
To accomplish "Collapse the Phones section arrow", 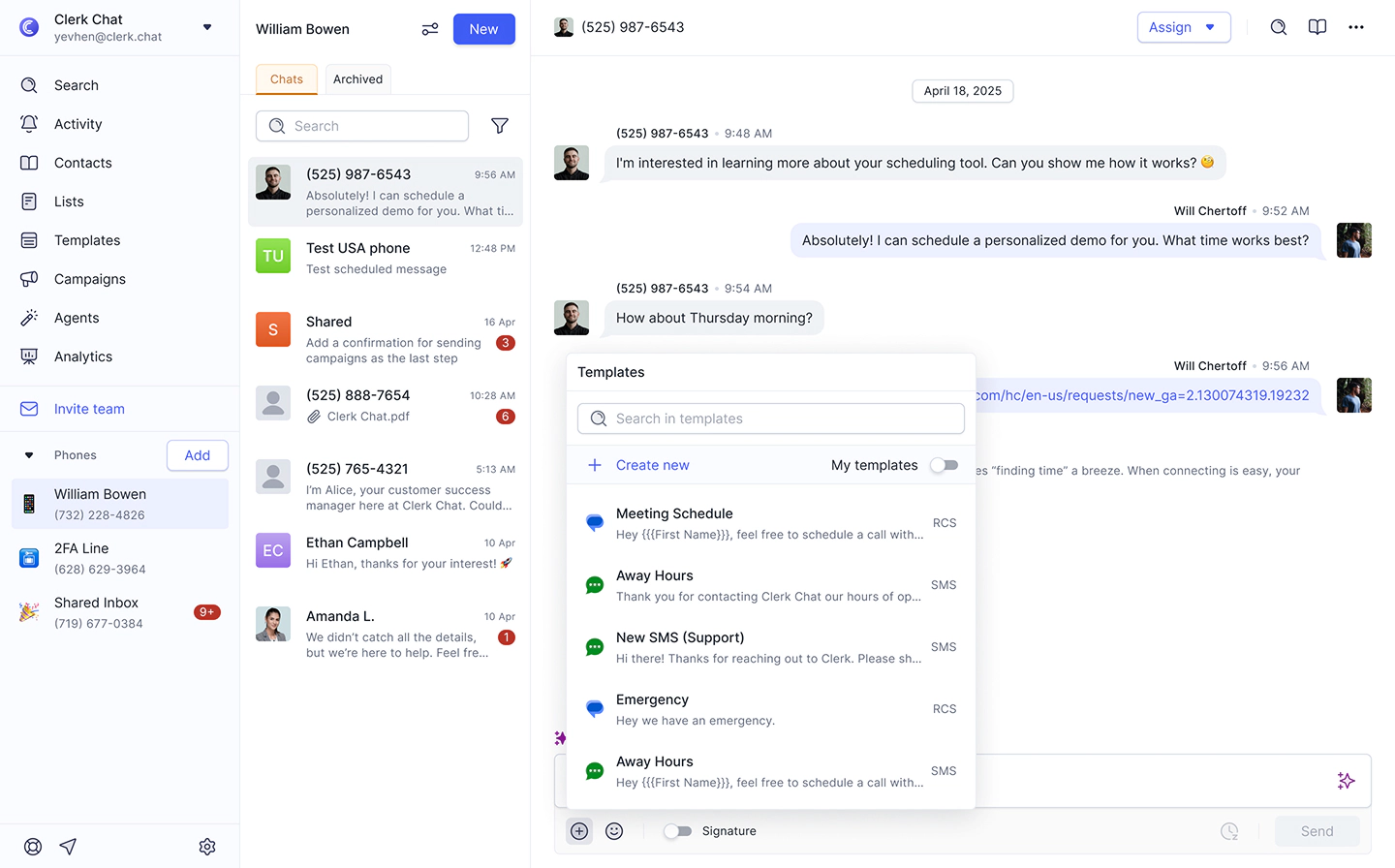I will tap(29, 455).
